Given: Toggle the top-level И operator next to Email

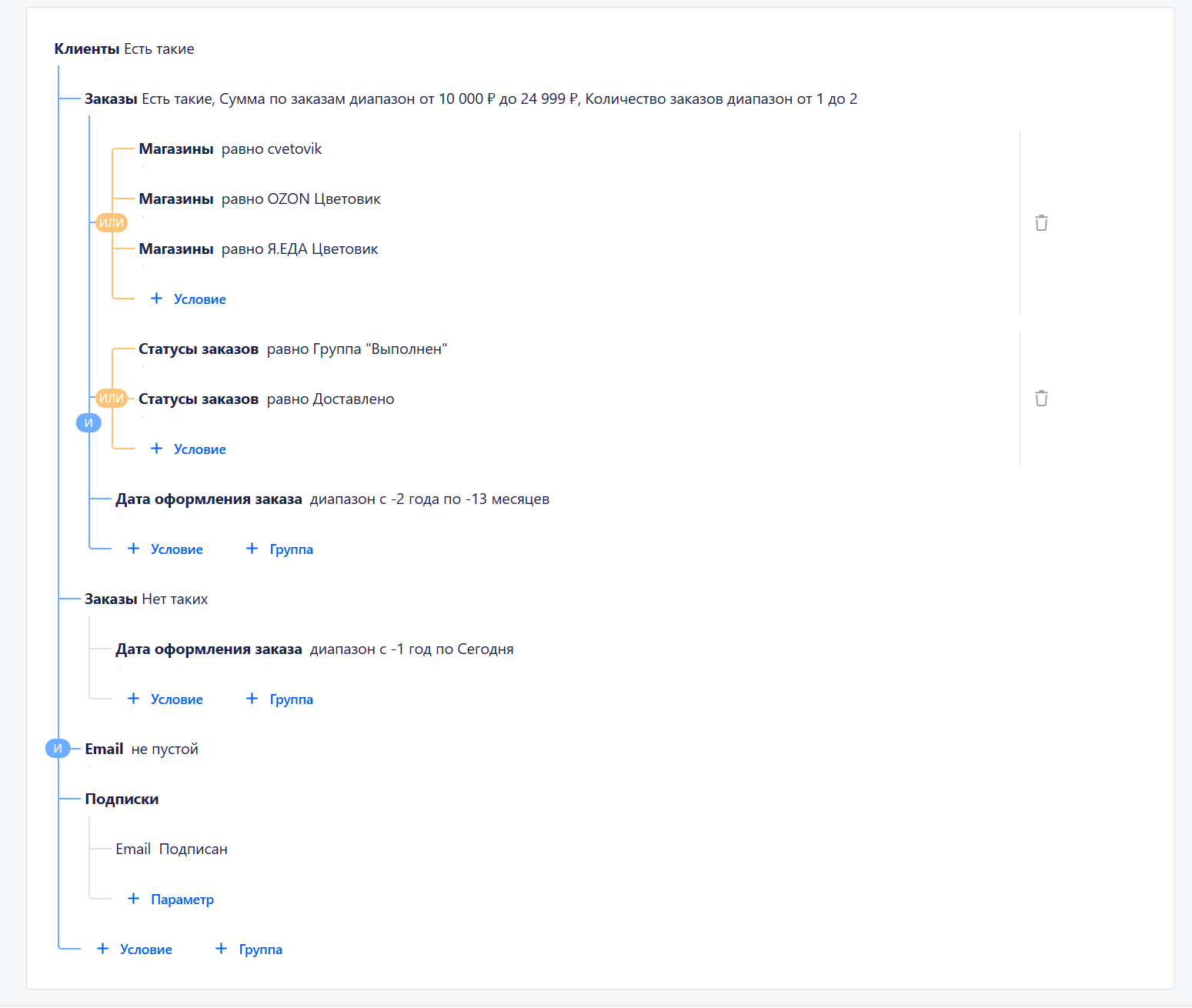Looking at the screenshot, I should pyautogui.click(x=58, y=749).
